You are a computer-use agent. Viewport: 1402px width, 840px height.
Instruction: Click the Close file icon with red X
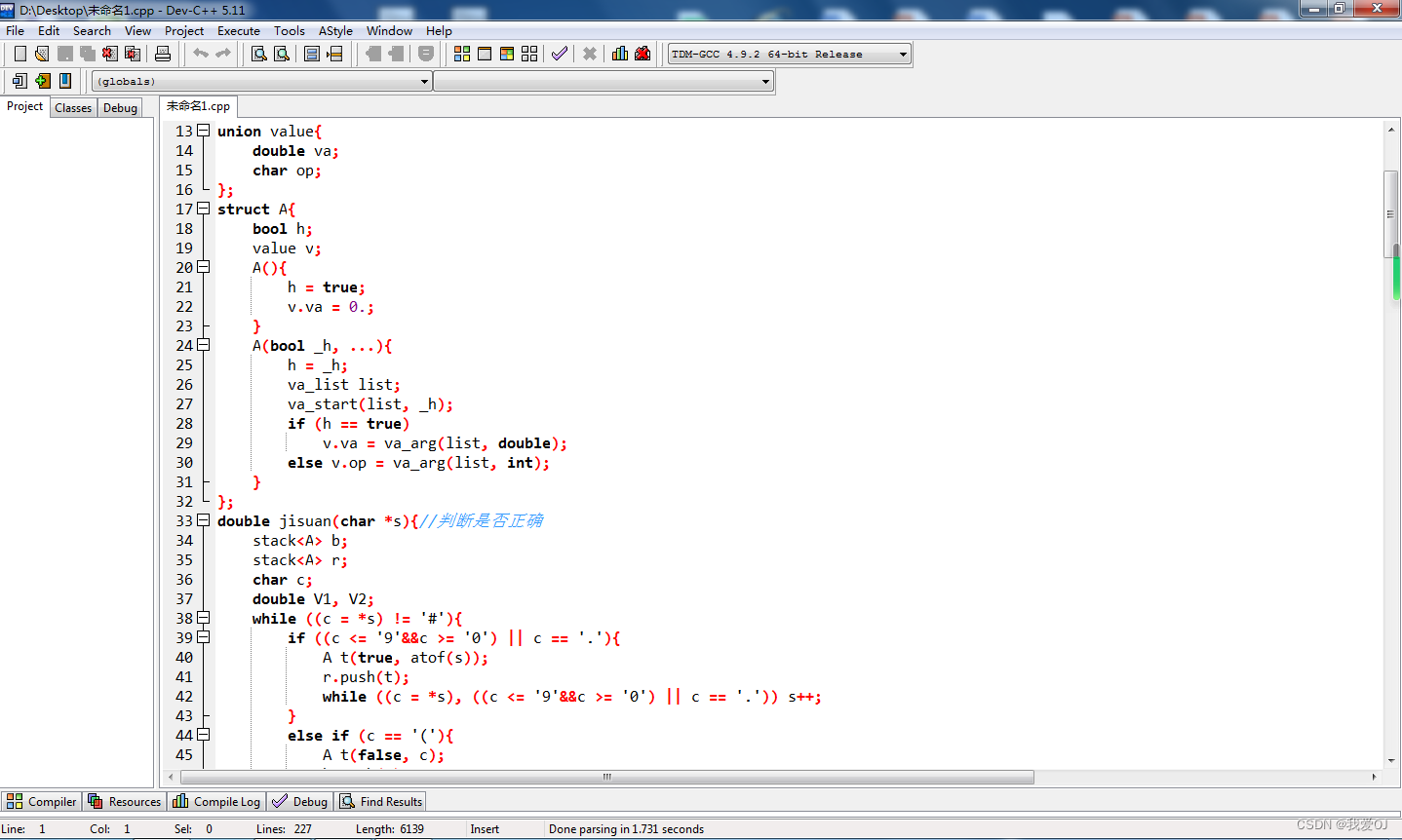click(x=110, y=54)
